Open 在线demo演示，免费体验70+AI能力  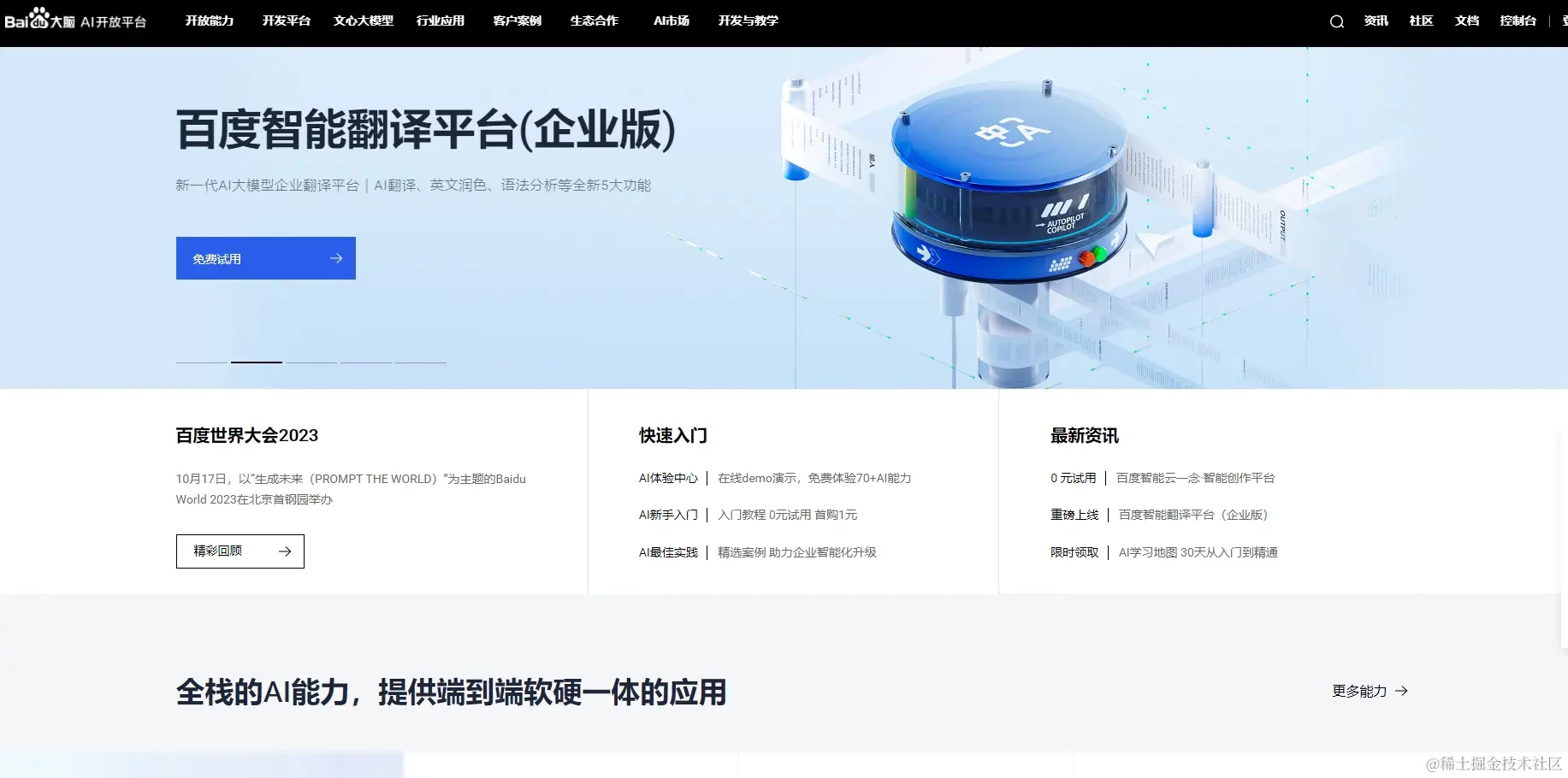point(814,478)
